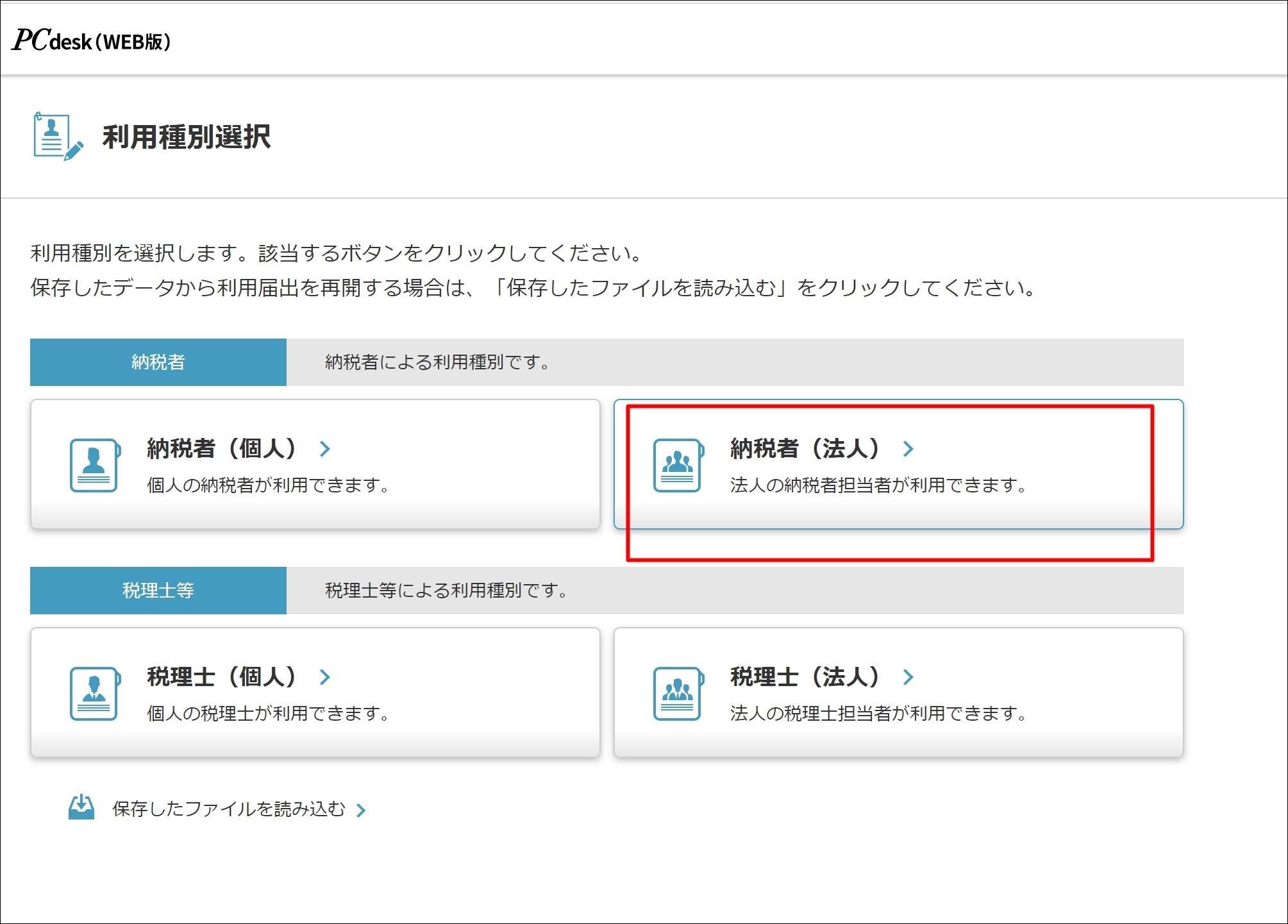Screen dimensions: 1288x924
Task: Click description 個人の納税者が利用できます。
Action: (x=269, y=485)
